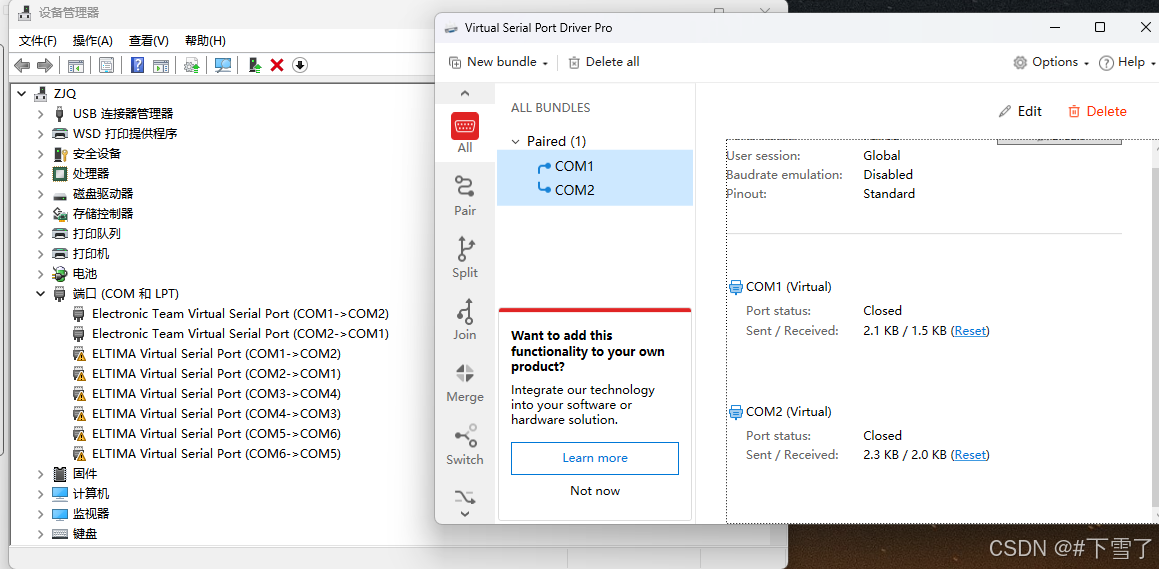Image resolution: width=1159 pixels, height=569 pixels.
Task: Select the Split bundle type in sidebar
Action: (x=465, y=258)
